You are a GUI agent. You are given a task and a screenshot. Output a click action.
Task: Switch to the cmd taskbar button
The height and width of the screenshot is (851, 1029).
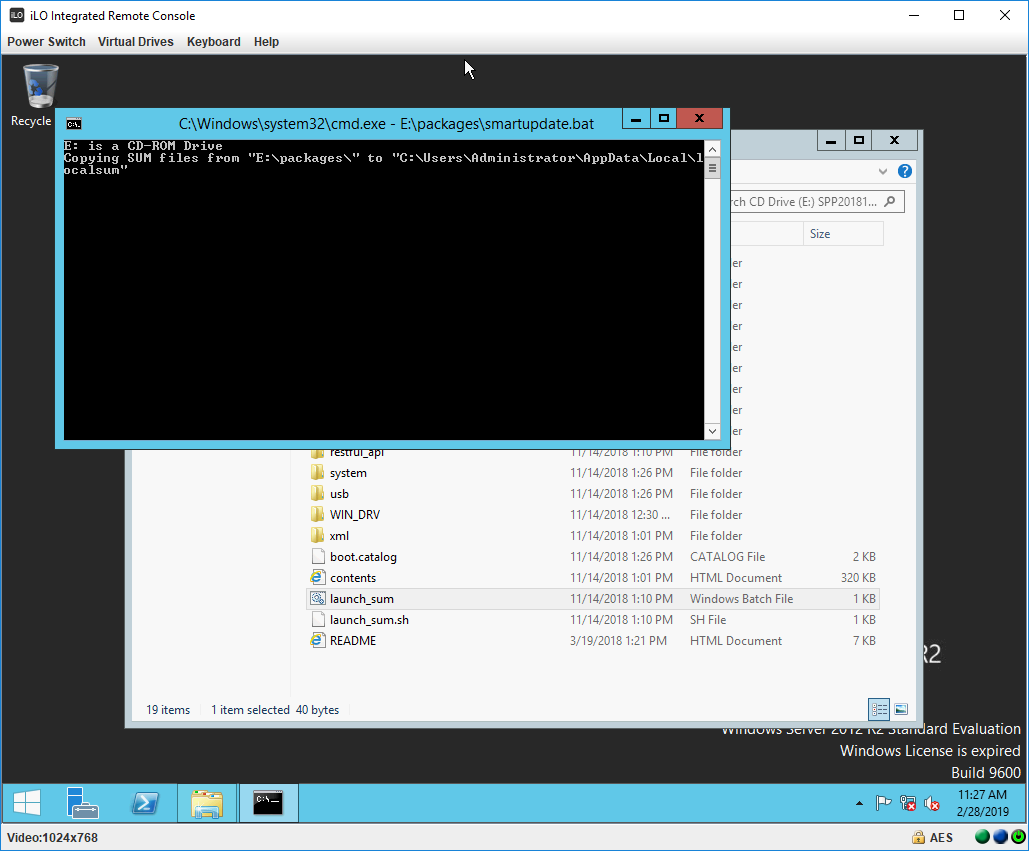pos(268,802)
